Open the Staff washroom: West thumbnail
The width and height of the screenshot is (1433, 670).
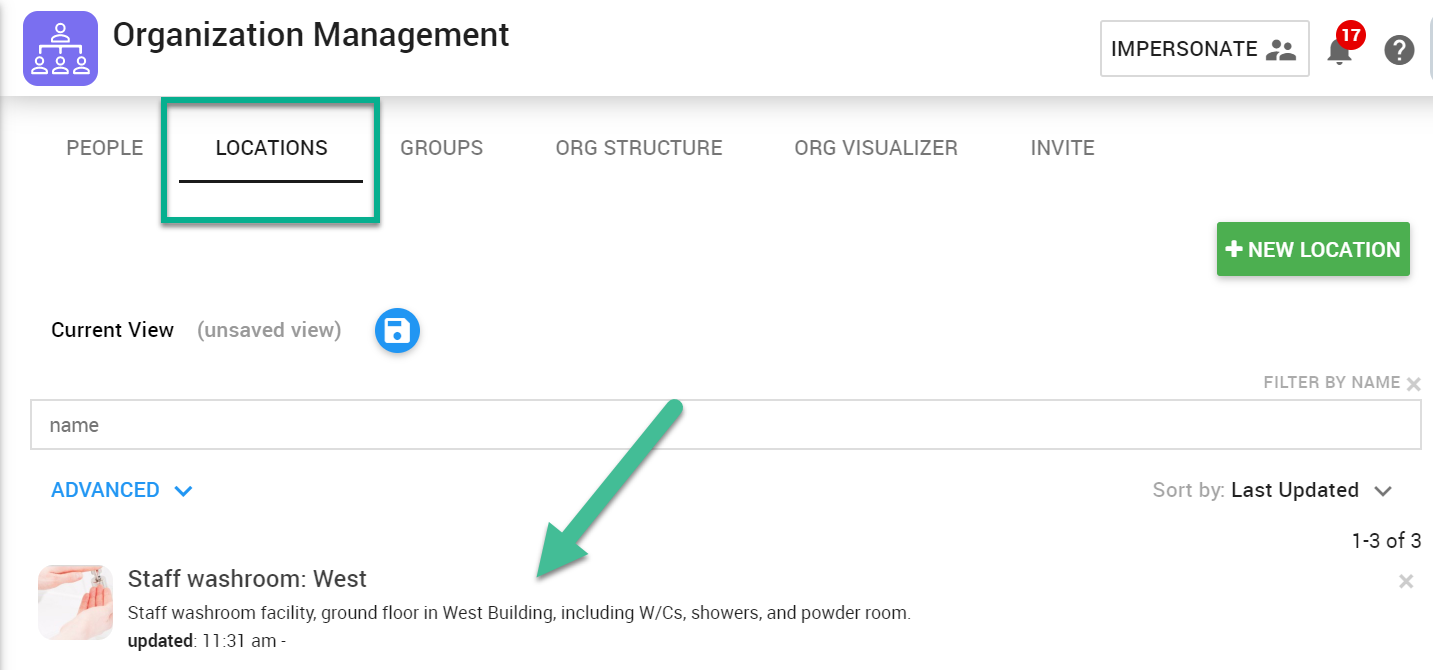pyautogui.click(x=75, y=602)
